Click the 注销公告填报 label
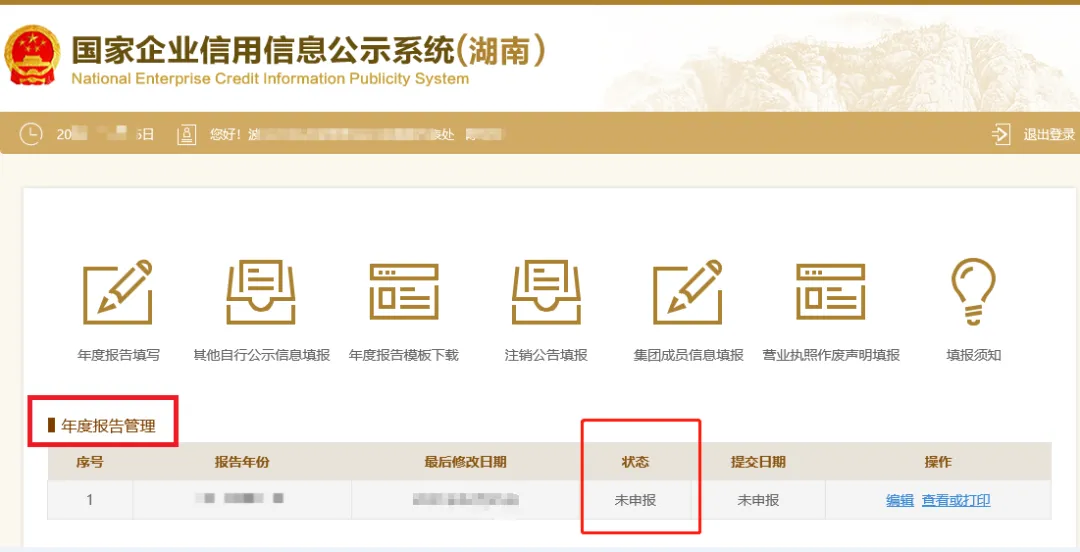 click(546, 356)
